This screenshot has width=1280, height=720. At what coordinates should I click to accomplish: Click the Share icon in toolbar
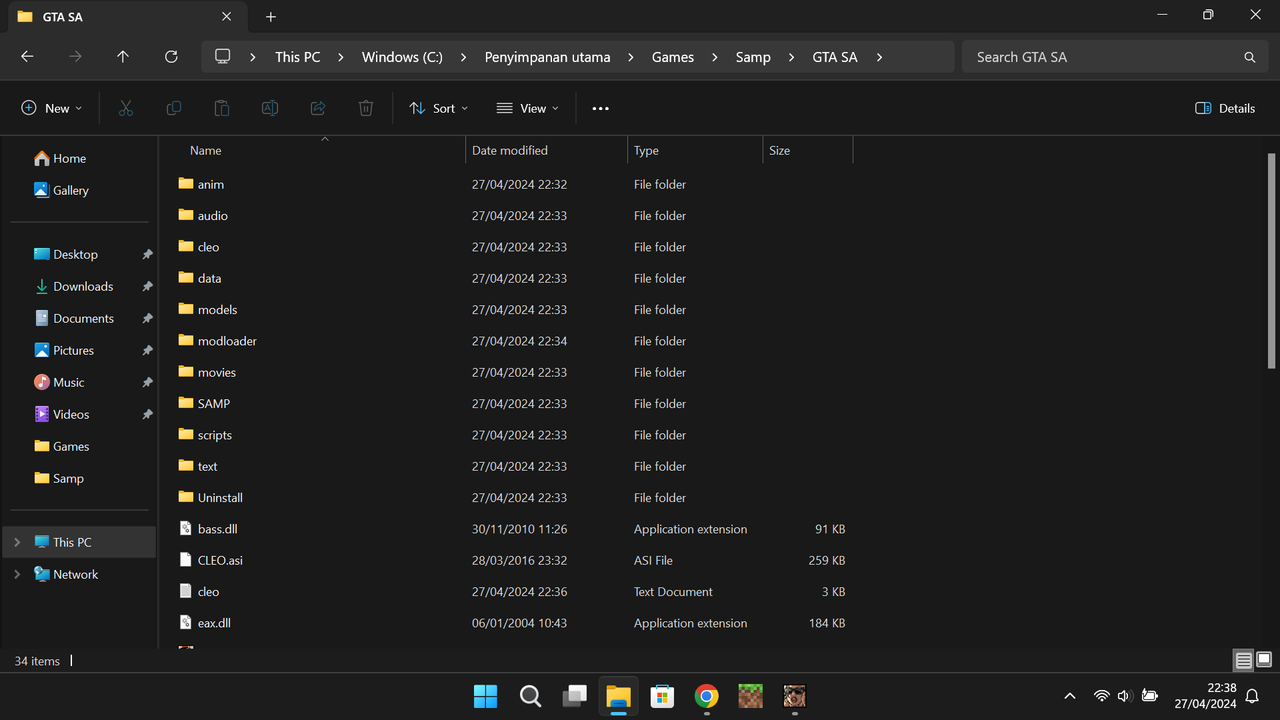pos(318,108)
